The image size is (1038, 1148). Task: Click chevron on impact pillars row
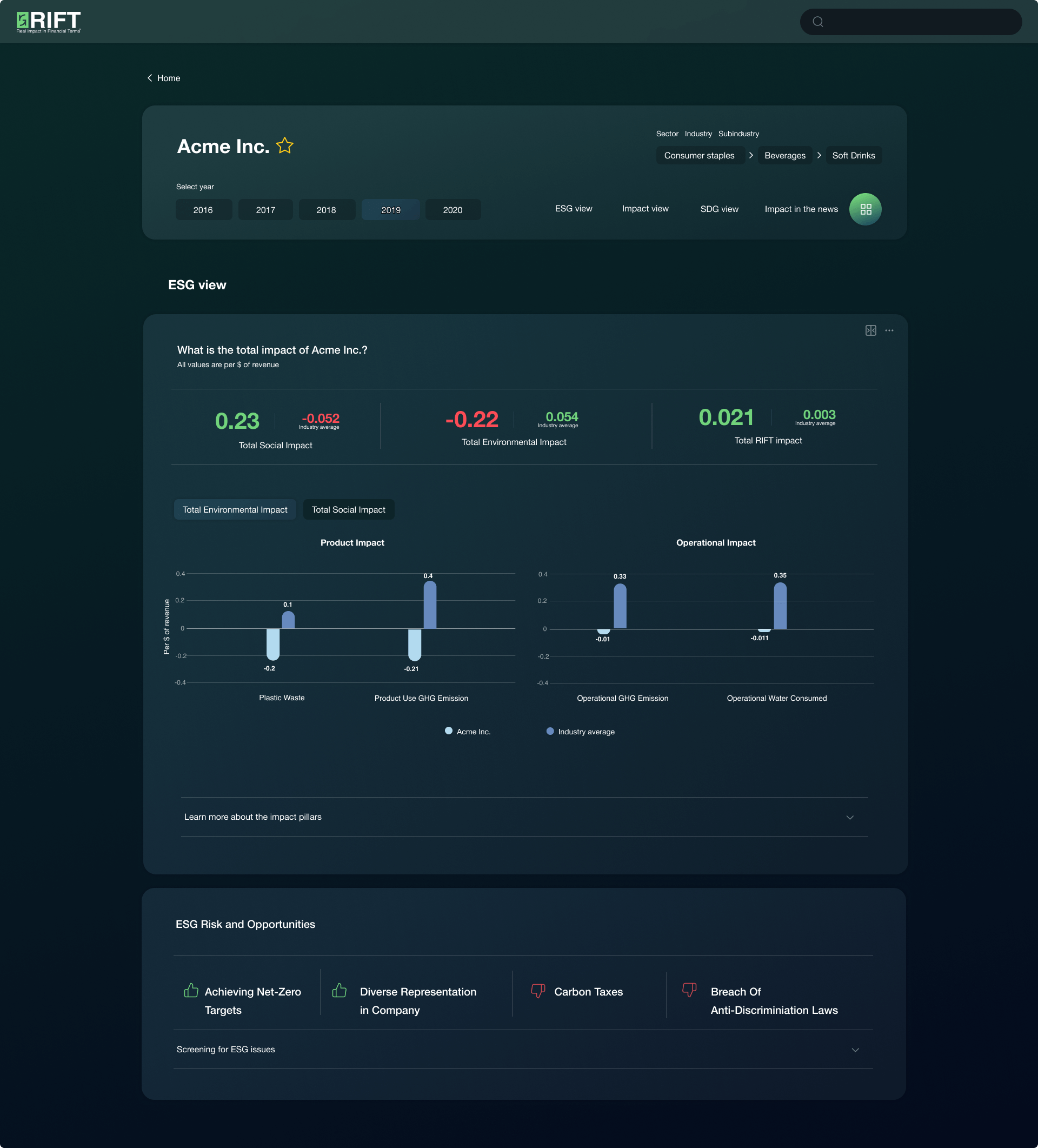(850, 817)
